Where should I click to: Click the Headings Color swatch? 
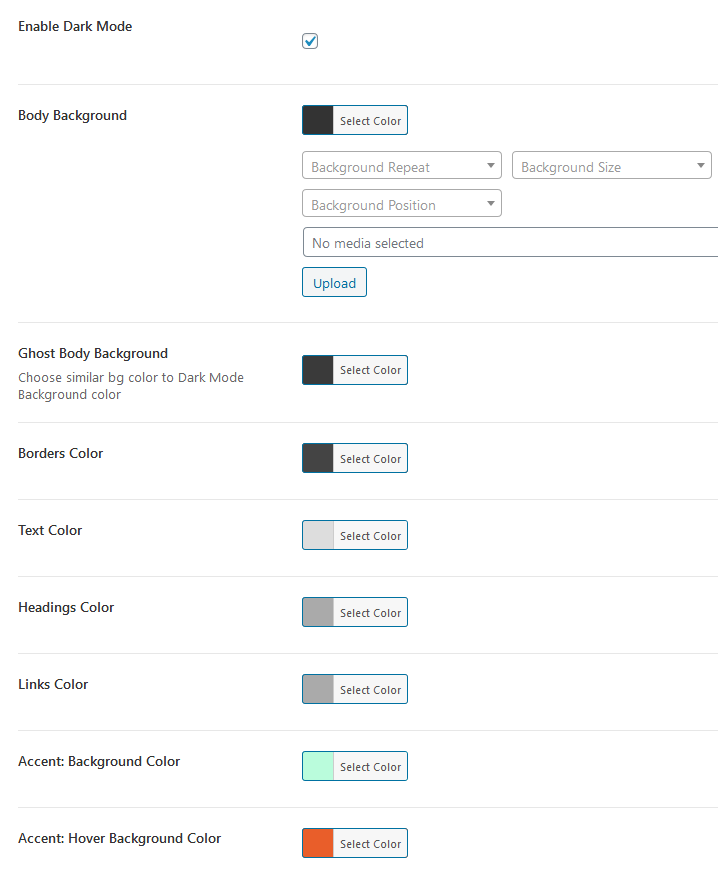319,613
